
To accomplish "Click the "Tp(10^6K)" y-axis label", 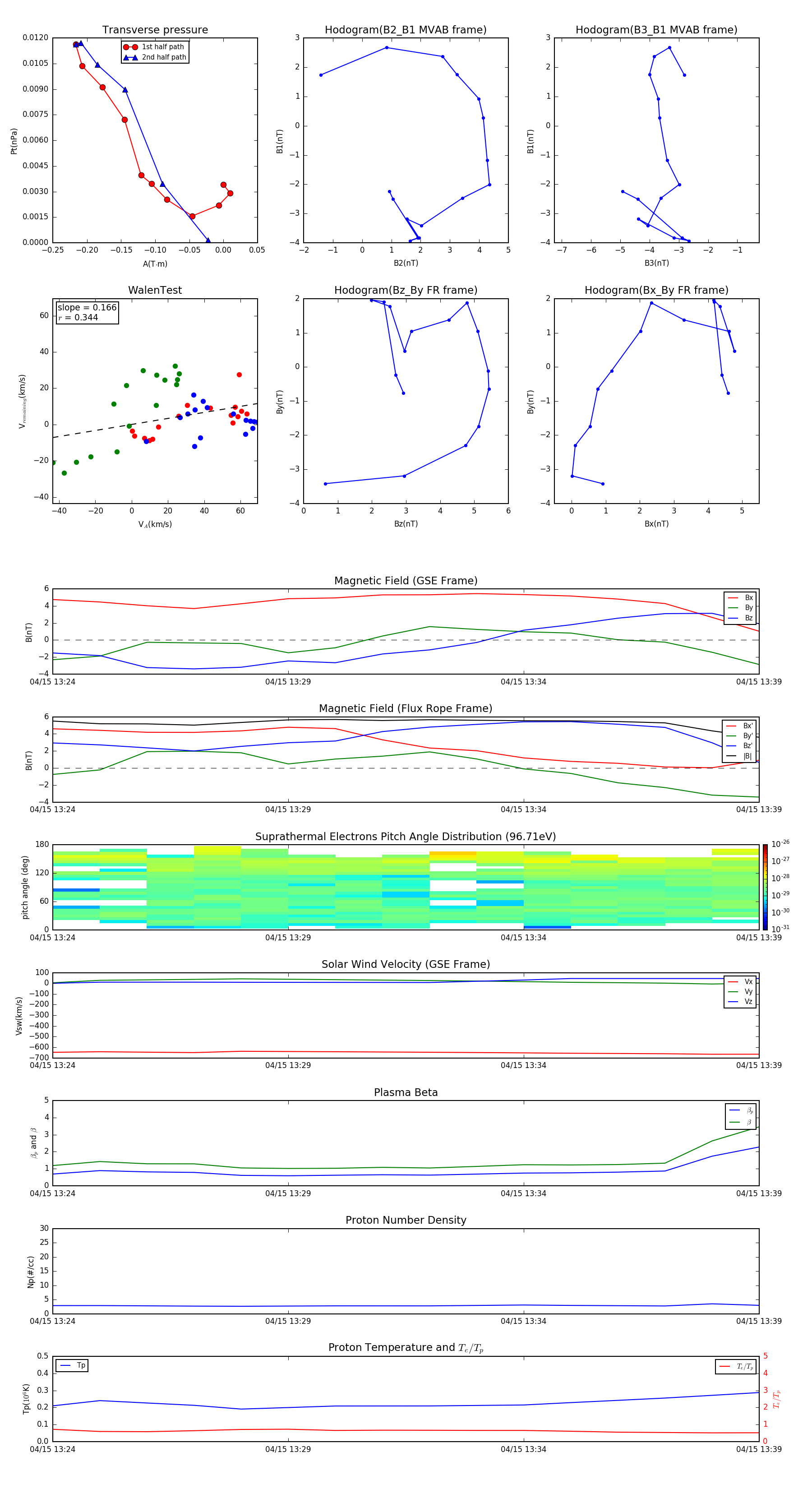I will 26,1399.
